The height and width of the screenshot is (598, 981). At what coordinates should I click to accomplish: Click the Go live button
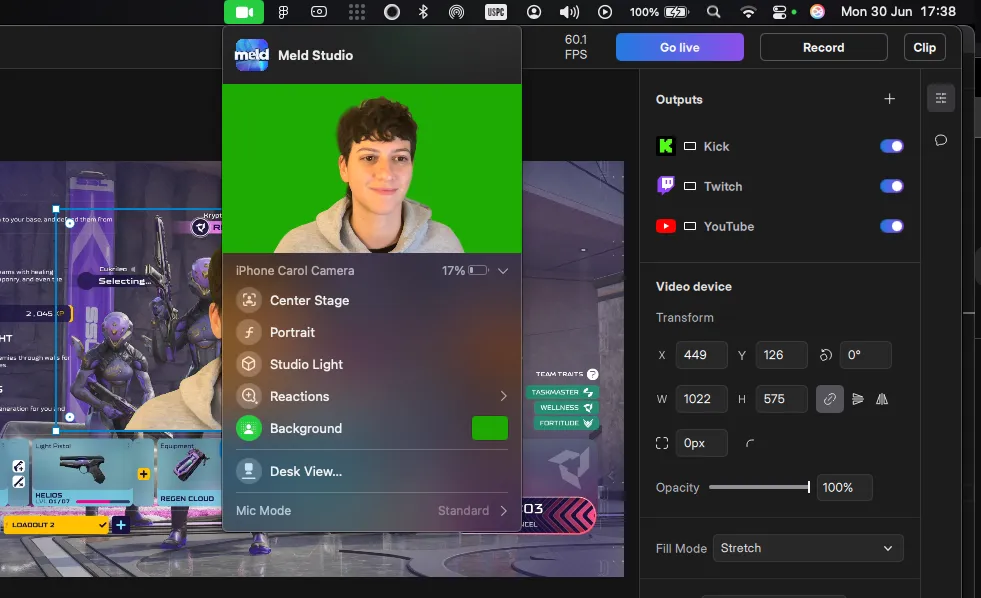click(679, 47)
